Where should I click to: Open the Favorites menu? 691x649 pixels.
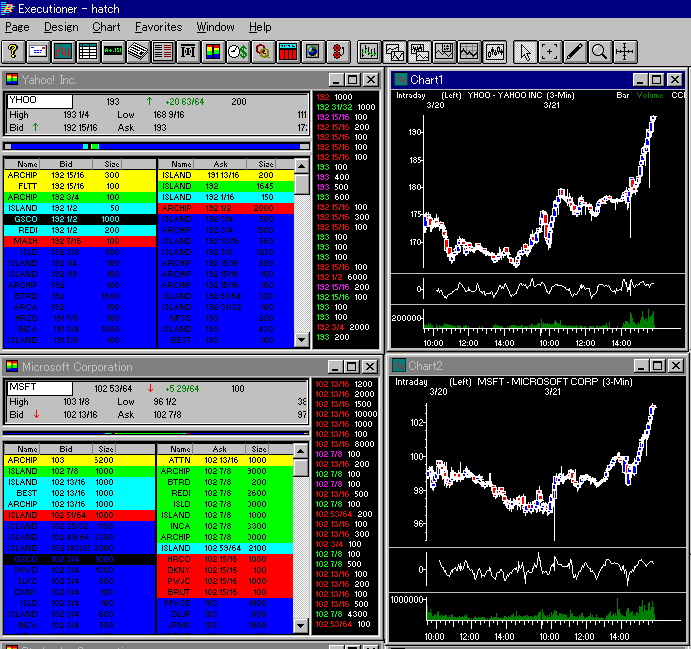pyautogui.click(x=159, y=27)
